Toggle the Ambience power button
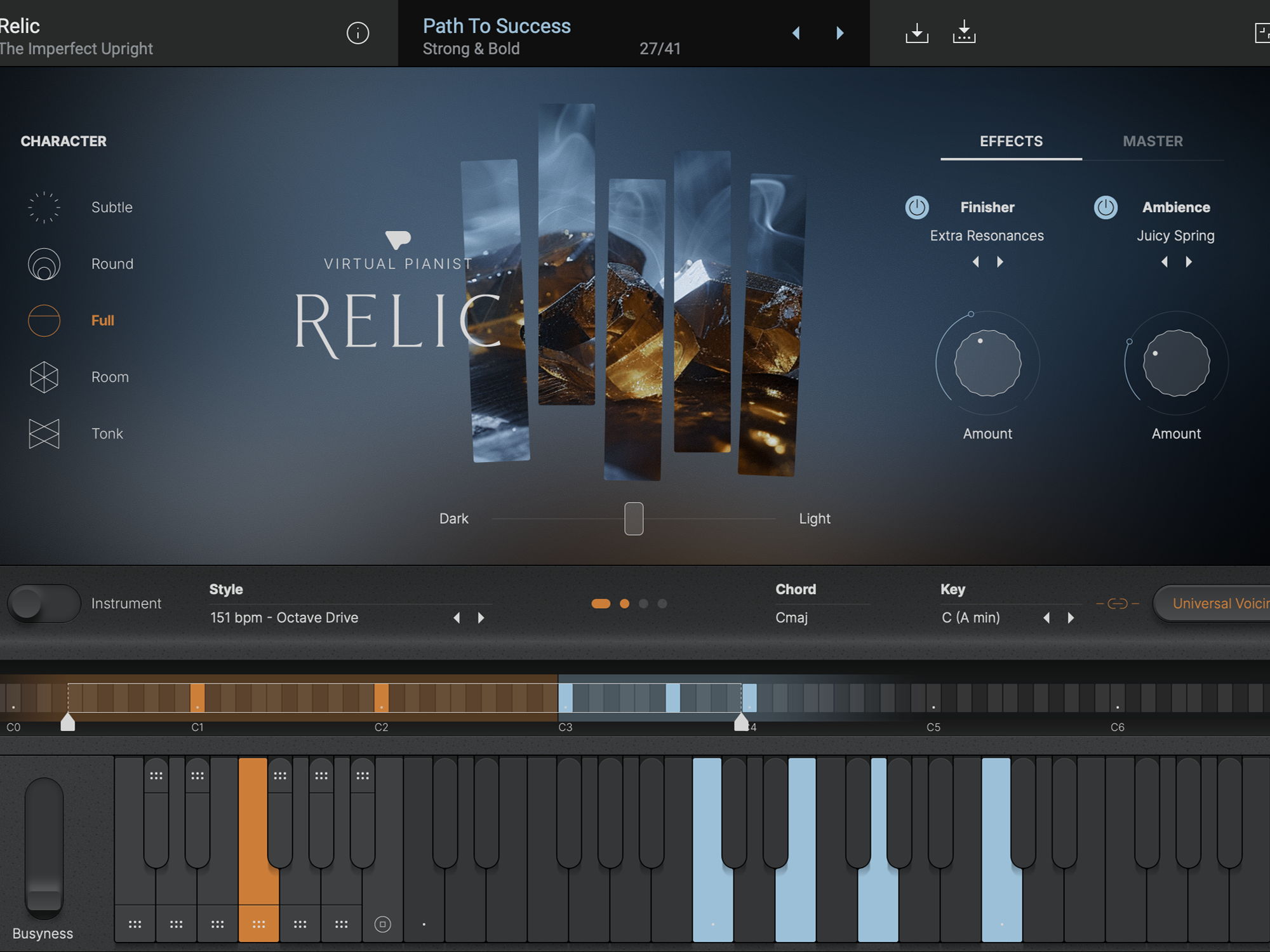Image resolution: width=1270 pixels, height=952 pixels. tap(1106, 208)
